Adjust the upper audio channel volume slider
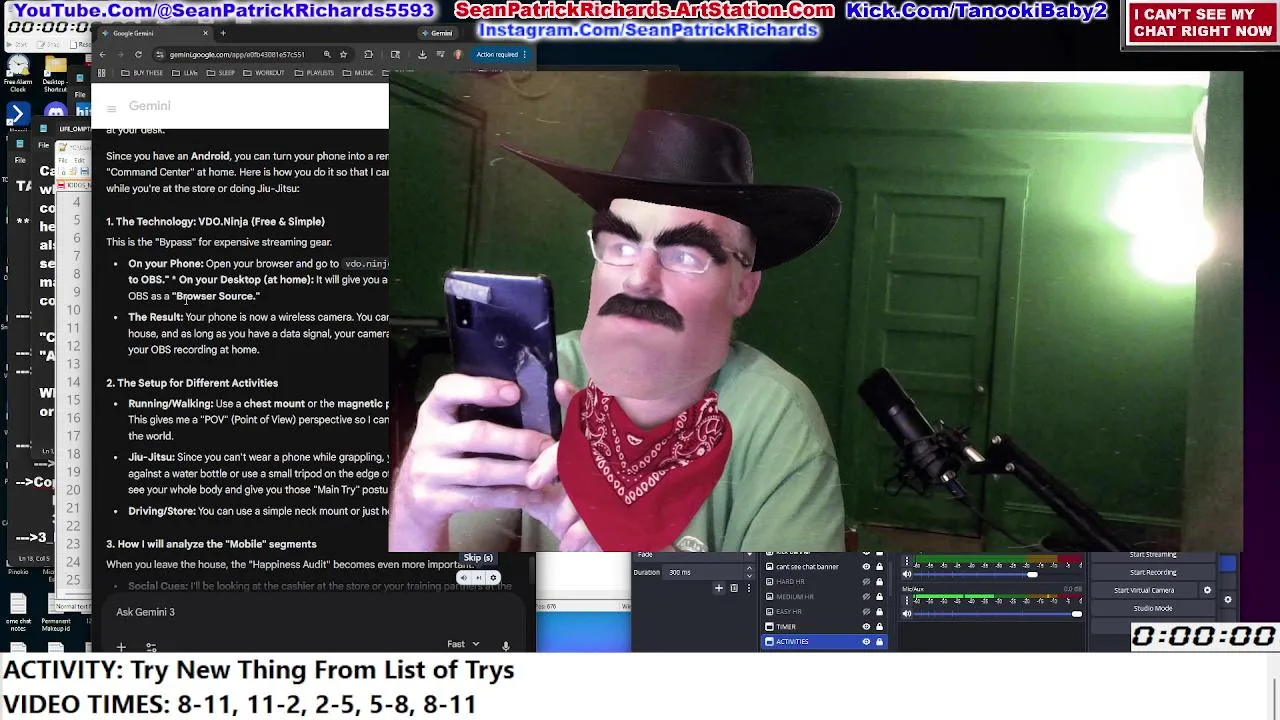This screenshot has height=720, width=1280. 998,574
